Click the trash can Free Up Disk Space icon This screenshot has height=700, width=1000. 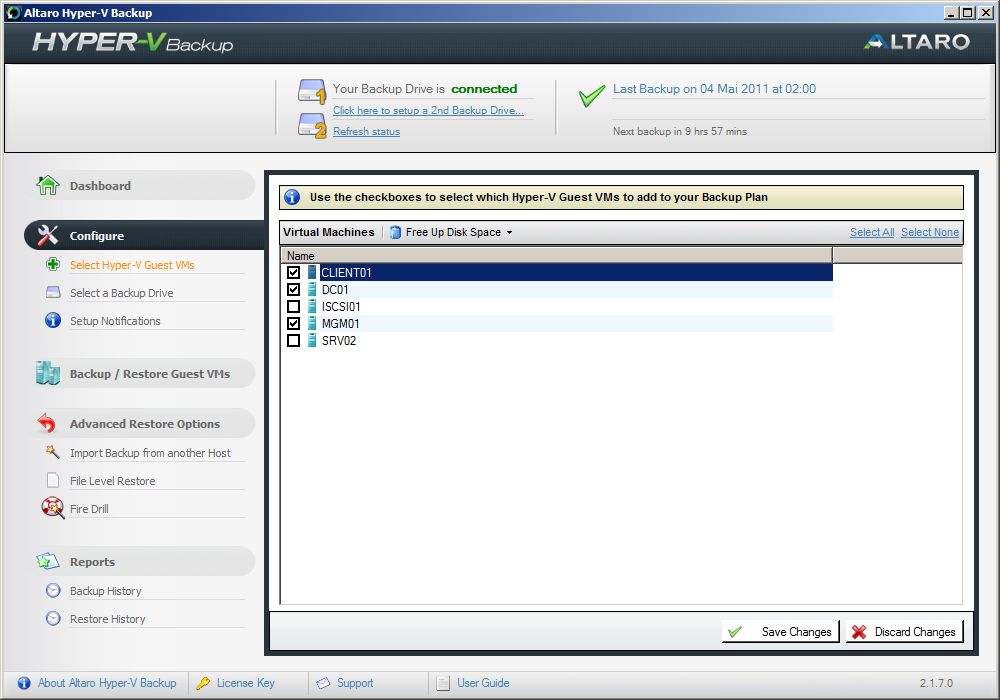click(395, 232)
